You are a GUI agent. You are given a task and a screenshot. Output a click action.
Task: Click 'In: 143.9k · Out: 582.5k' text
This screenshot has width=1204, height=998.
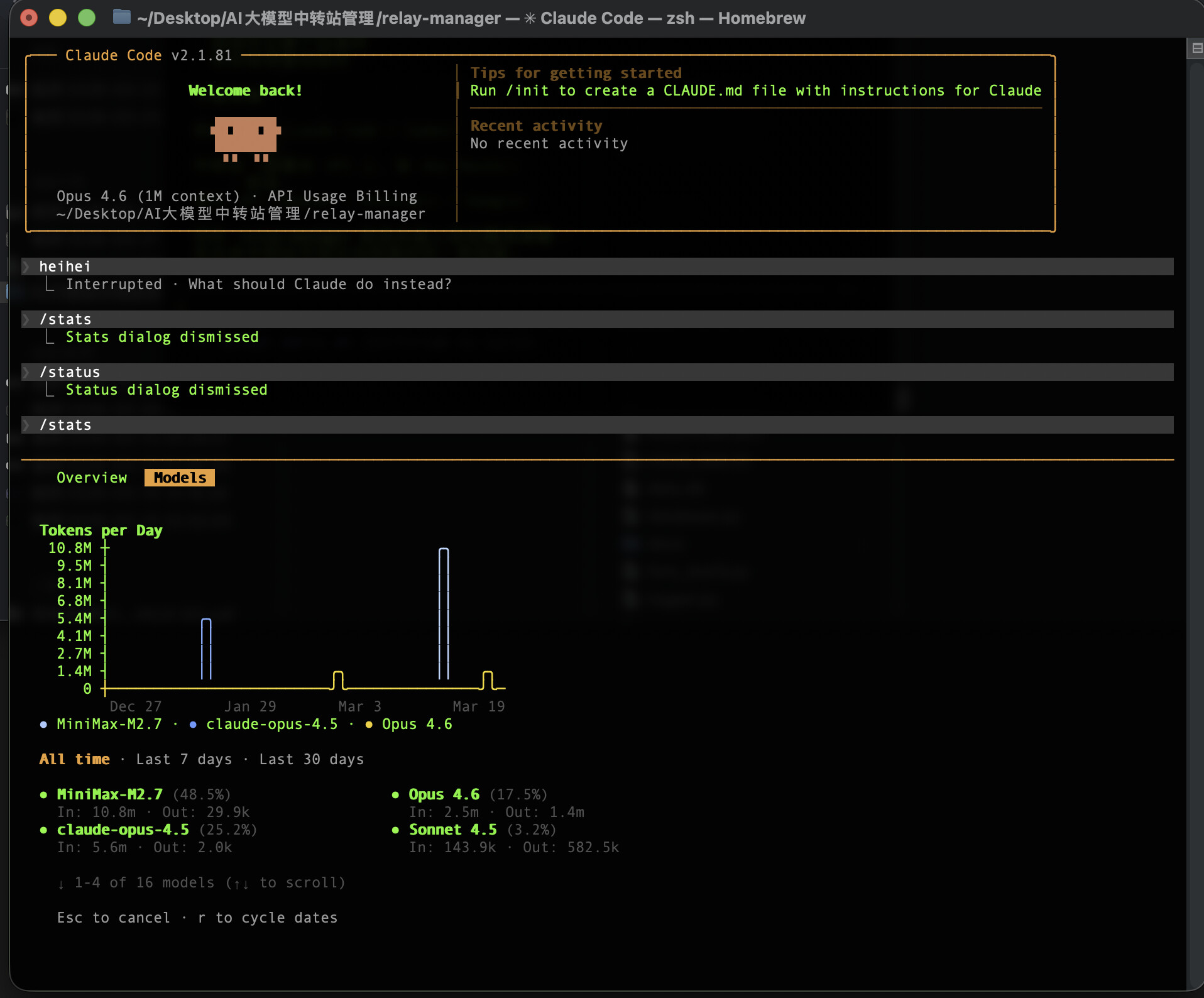[x=514, y=847]
